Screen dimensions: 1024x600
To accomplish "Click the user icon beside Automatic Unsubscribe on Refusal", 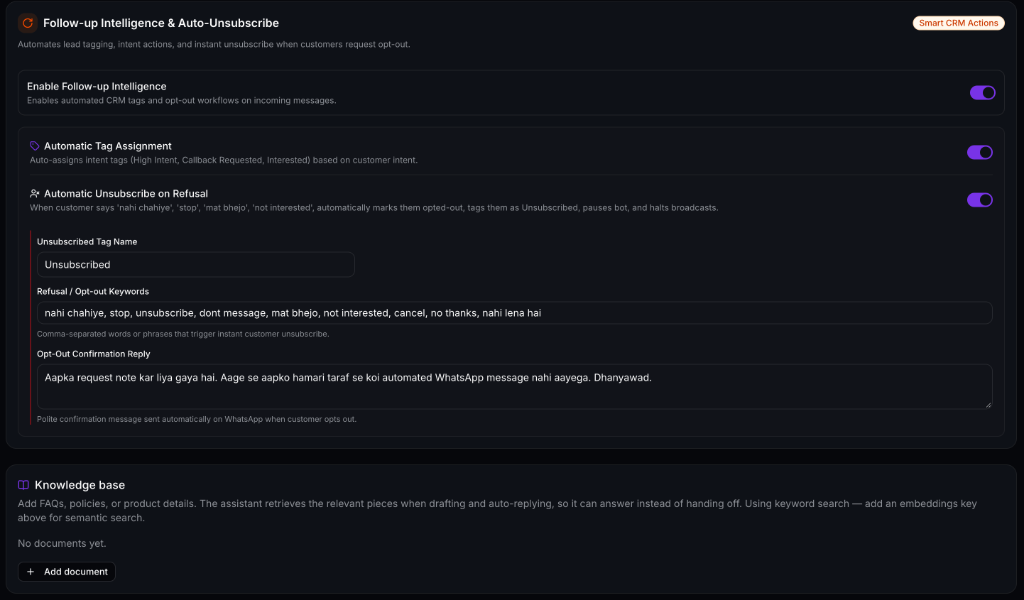I will point(35,194).
